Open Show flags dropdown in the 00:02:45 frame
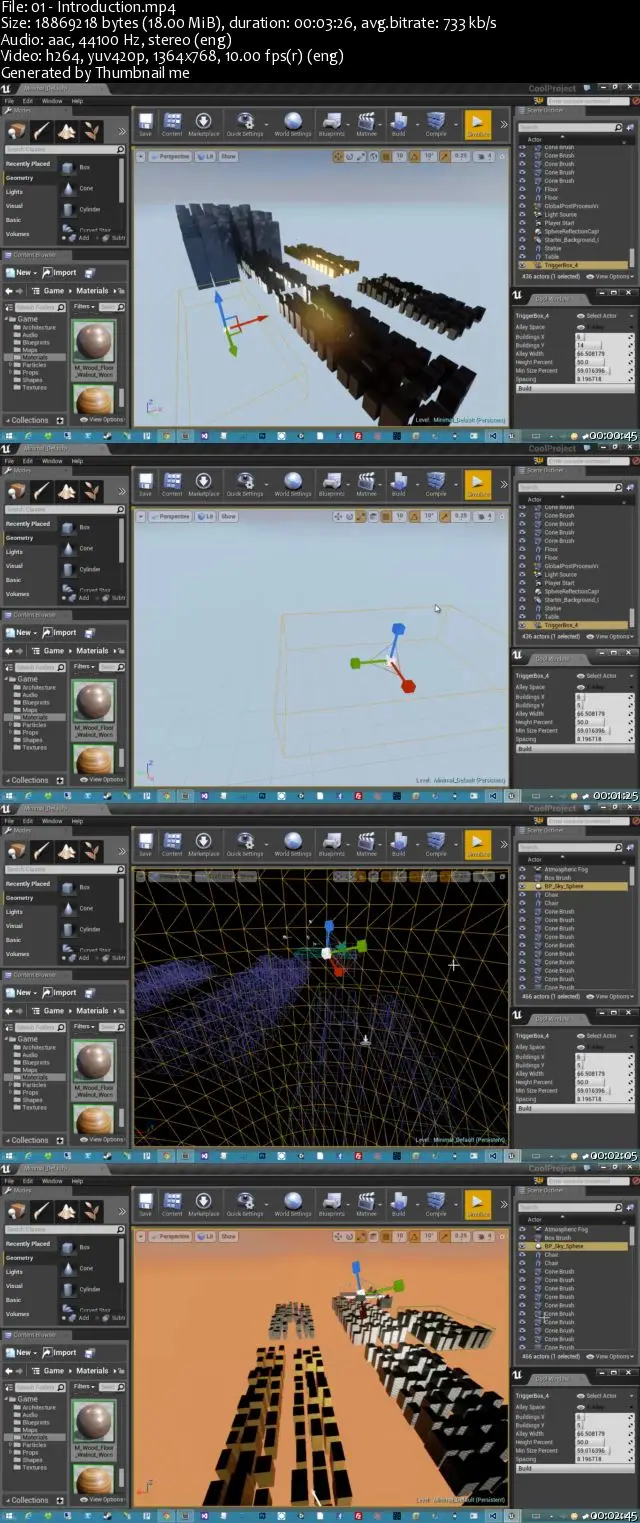Screen dimensions: 640x1523 (x=228, y=1236)
